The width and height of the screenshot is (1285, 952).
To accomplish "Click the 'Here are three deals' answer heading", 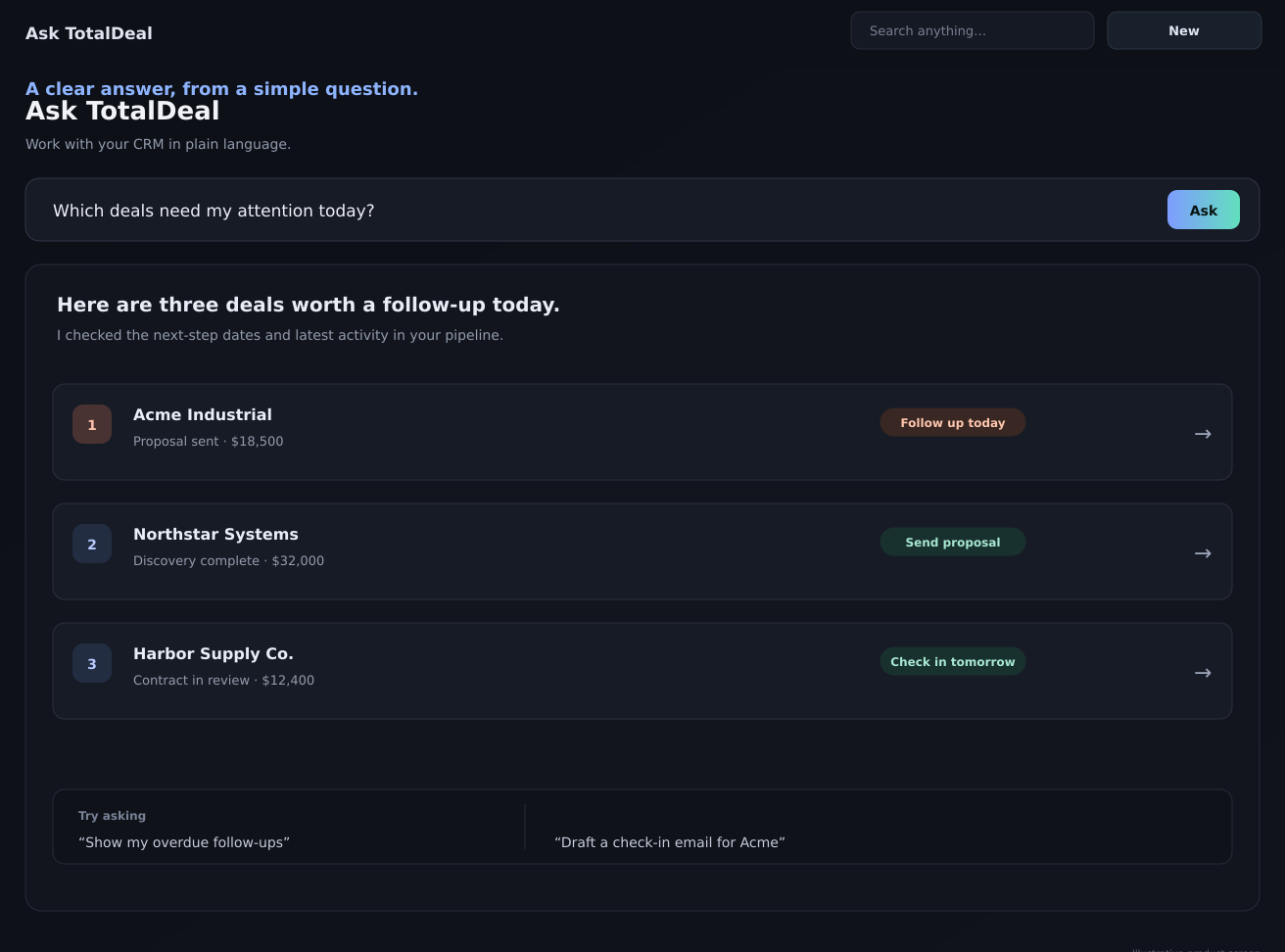I will [x=309, y=305].
